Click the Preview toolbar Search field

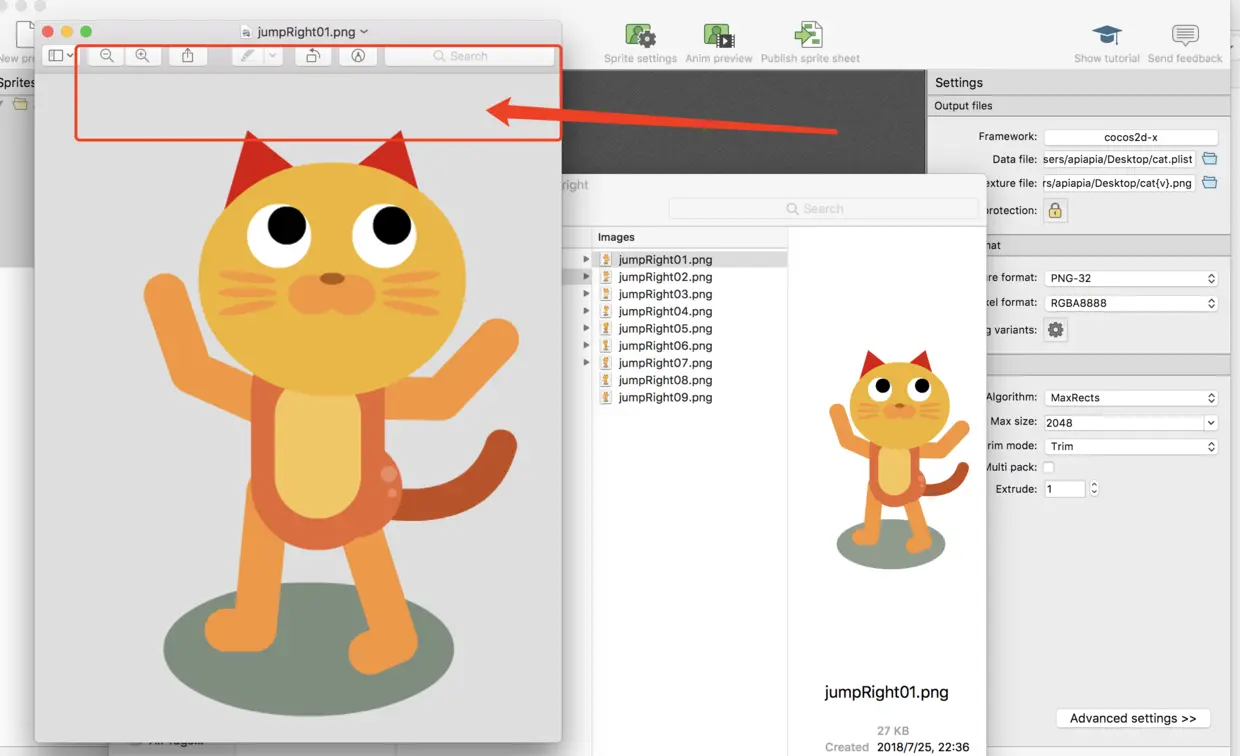pyautogui.click(x=469, y=56)
